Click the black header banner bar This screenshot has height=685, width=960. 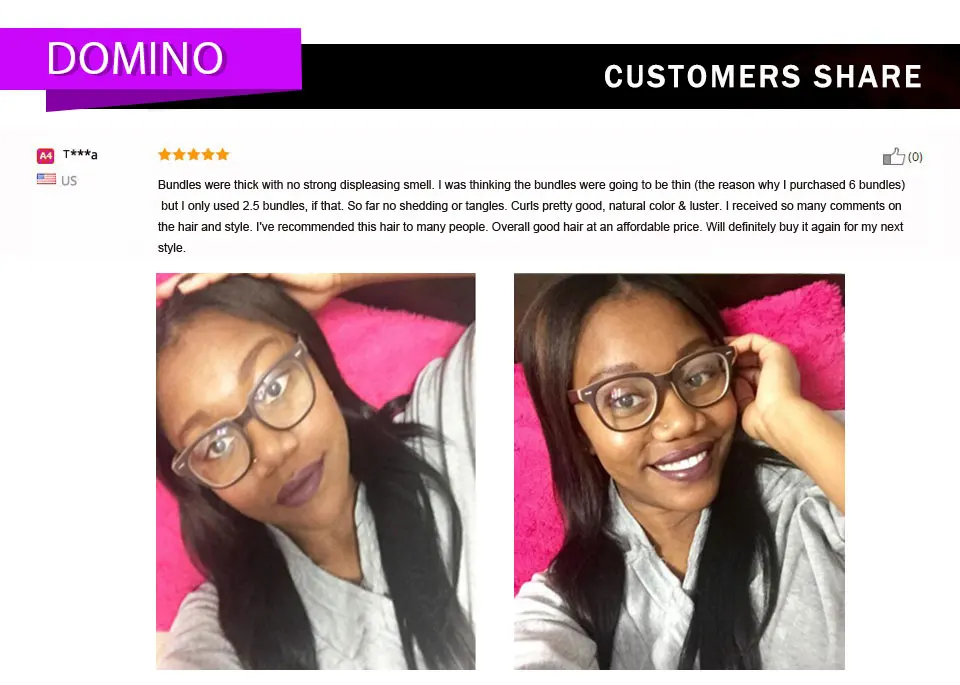coord(631,77)
